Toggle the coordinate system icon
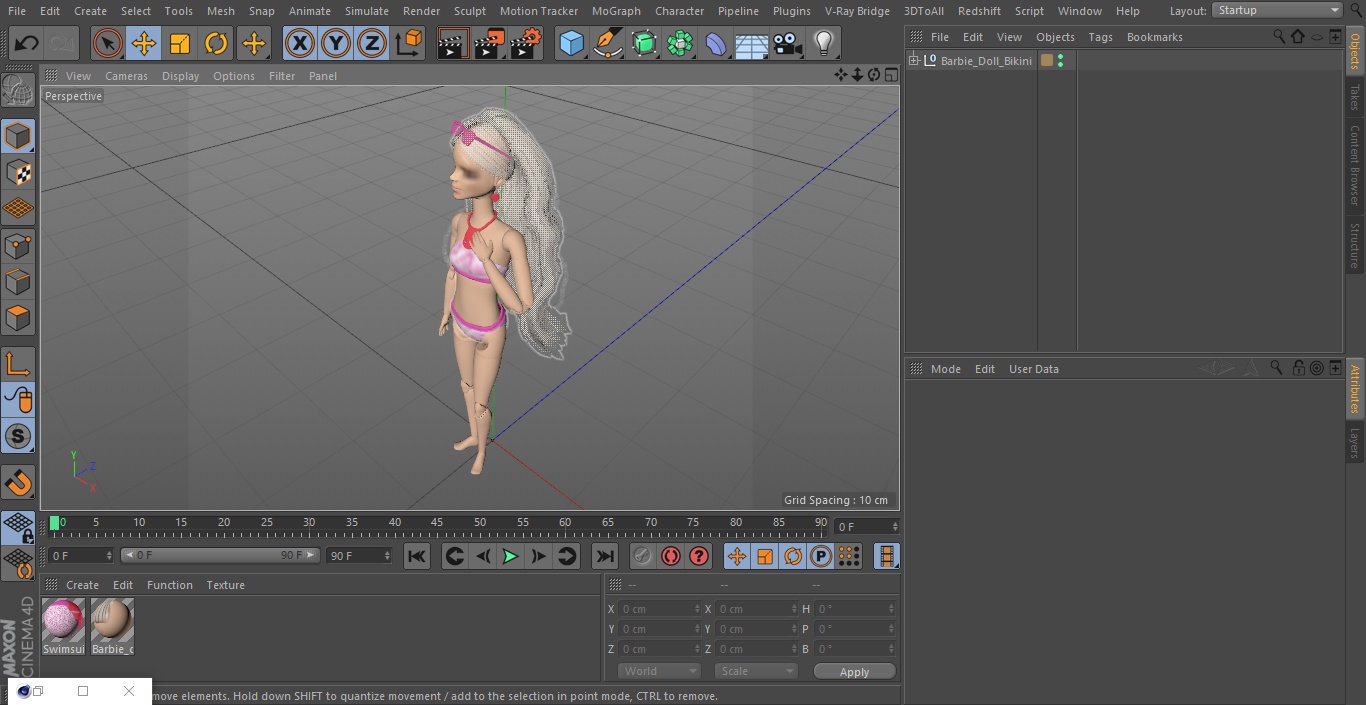The height and width of the screenshot is (705, 1366). pos(409,43)
